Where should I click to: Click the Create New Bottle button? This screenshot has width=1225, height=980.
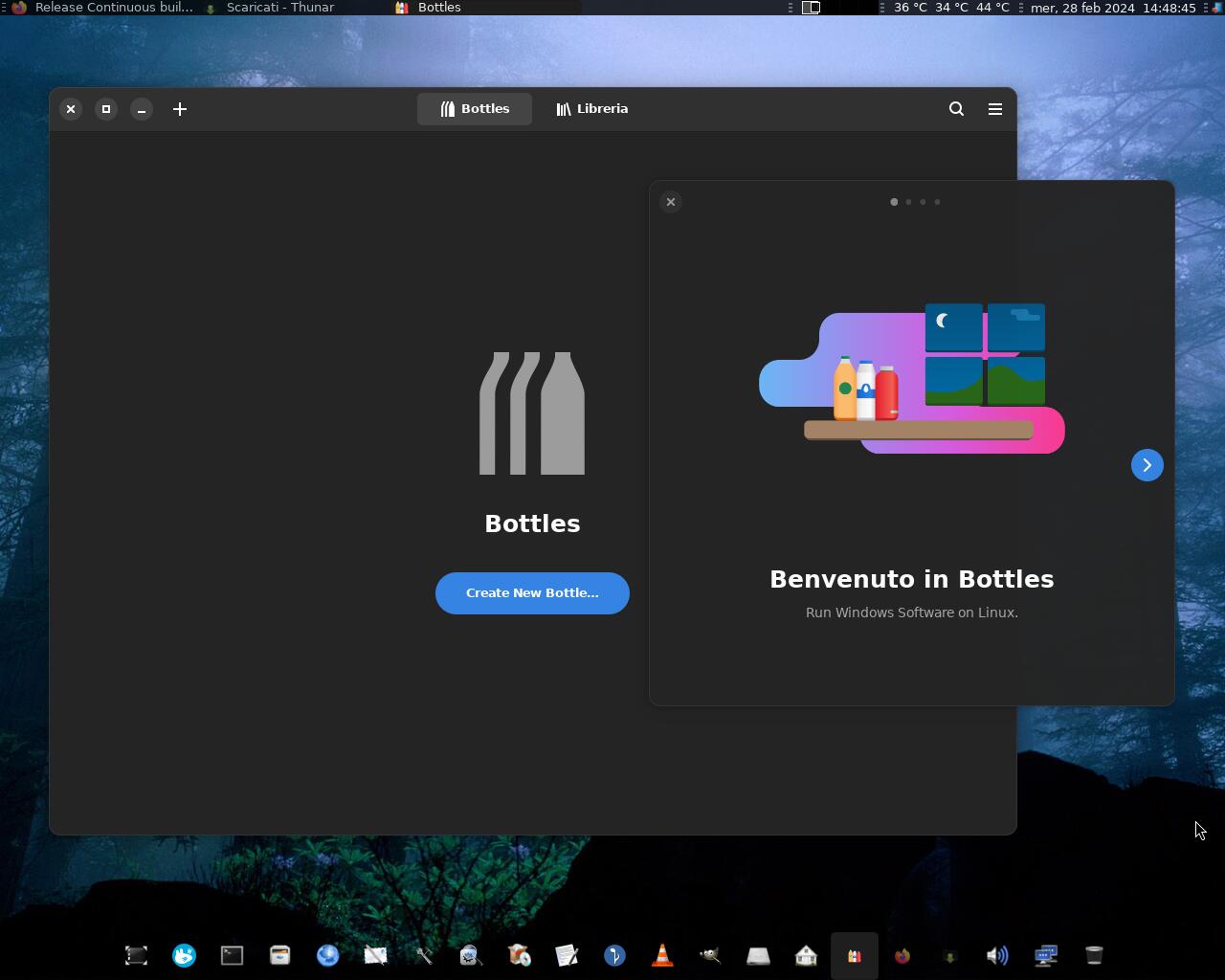[532, 593]
